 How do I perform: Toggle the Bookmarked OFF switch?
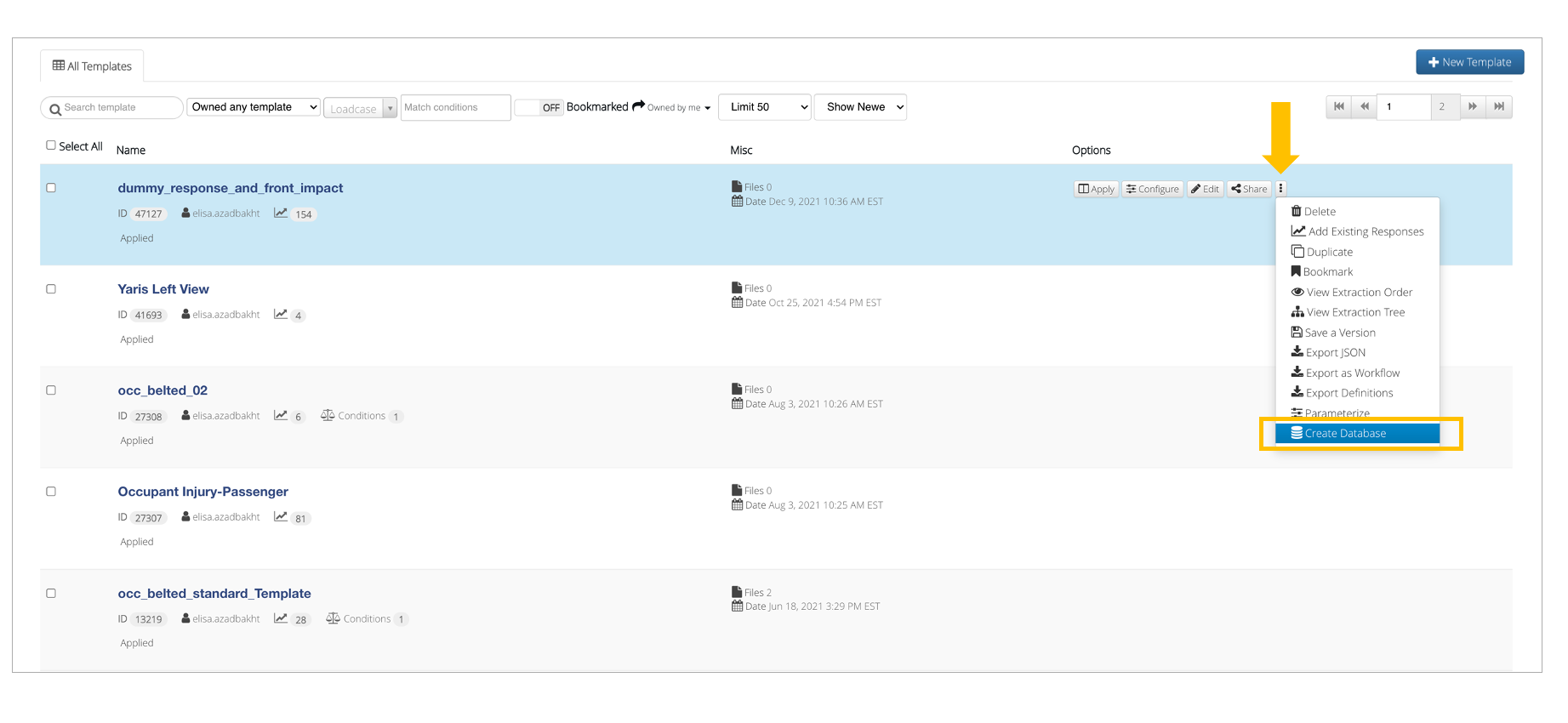pos(539,107)
